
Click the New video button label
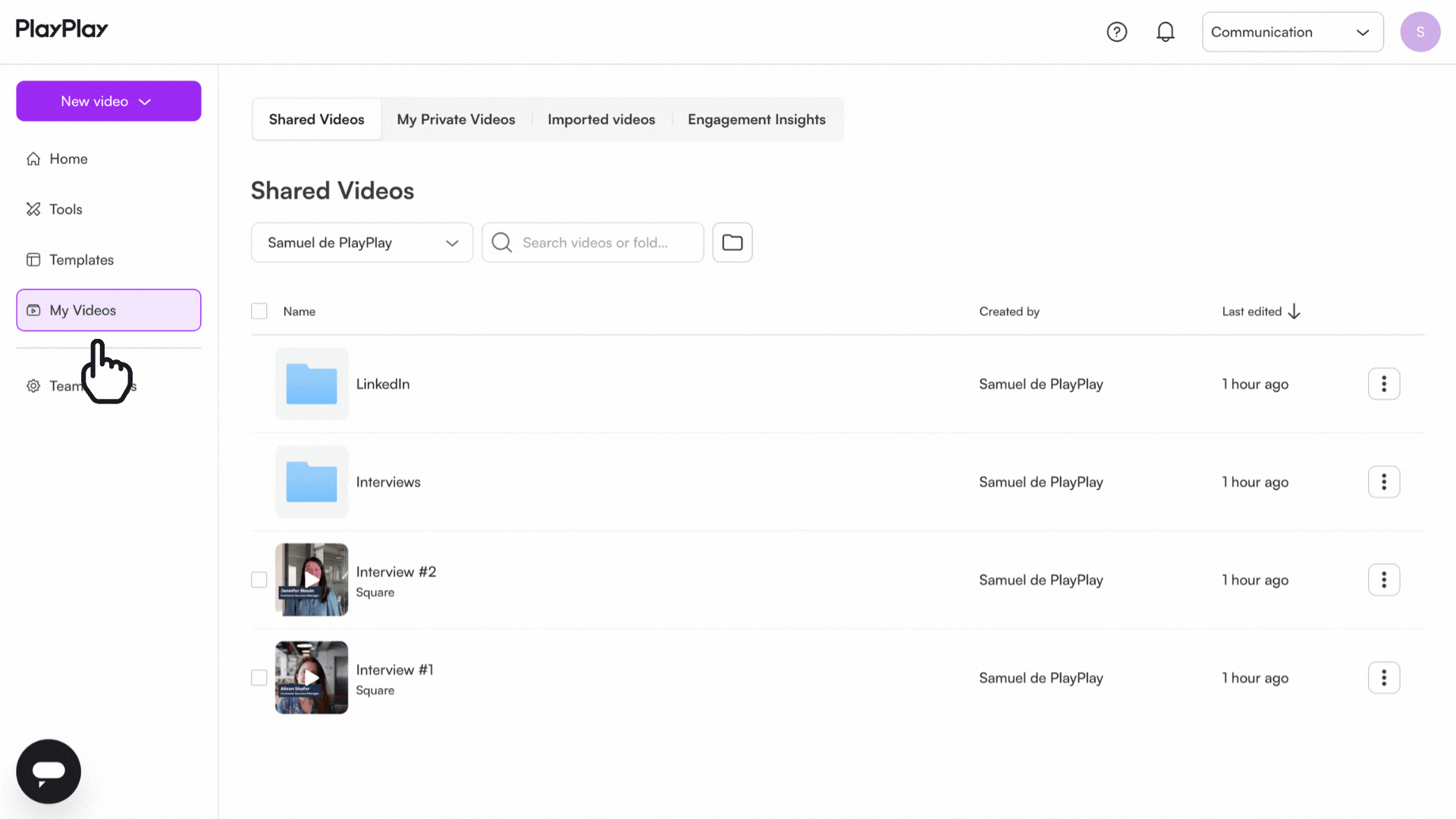coord(94,102)
